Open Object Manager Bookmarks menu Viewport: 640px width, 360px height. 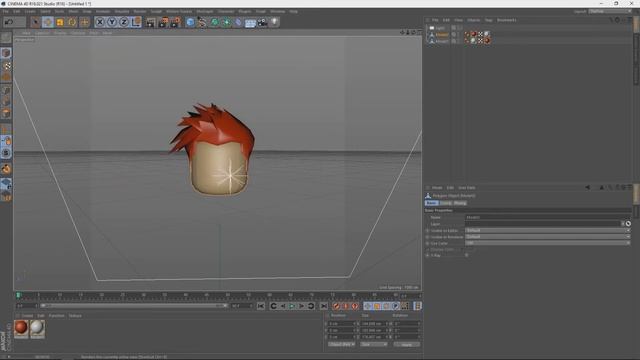point(507,20)
